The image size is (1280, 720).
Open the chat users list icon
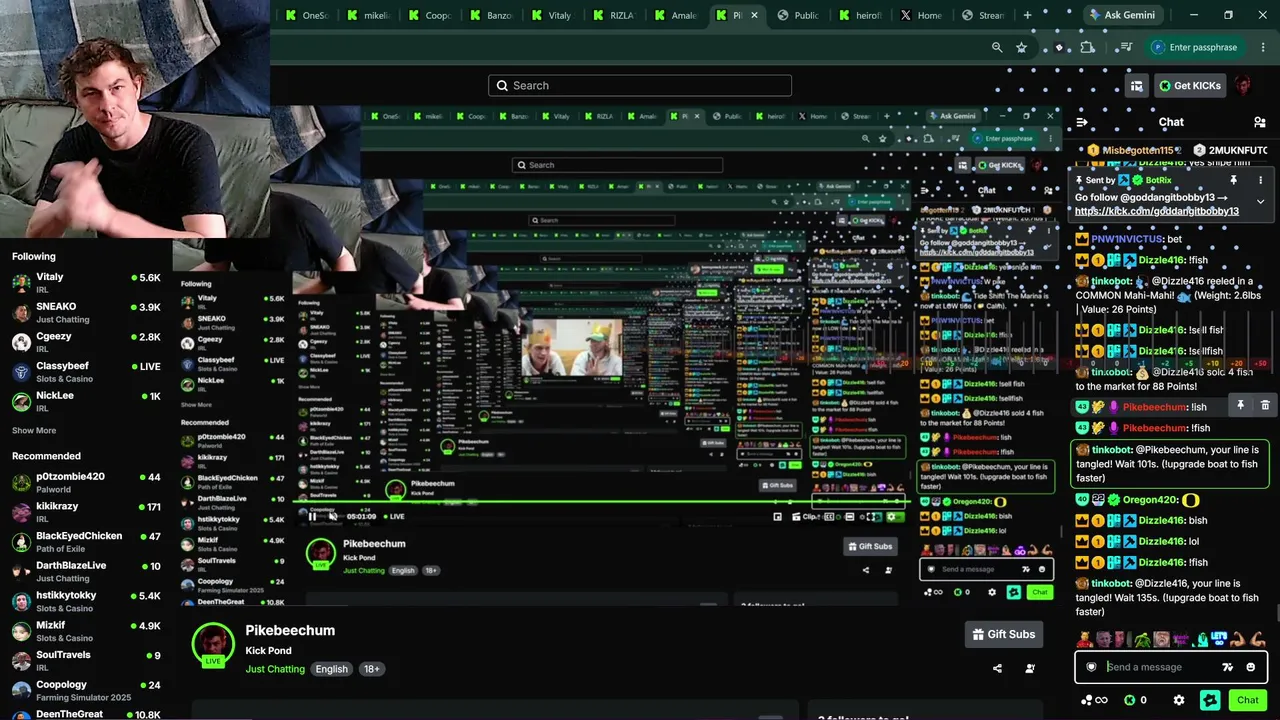[x=1259, y=122]
